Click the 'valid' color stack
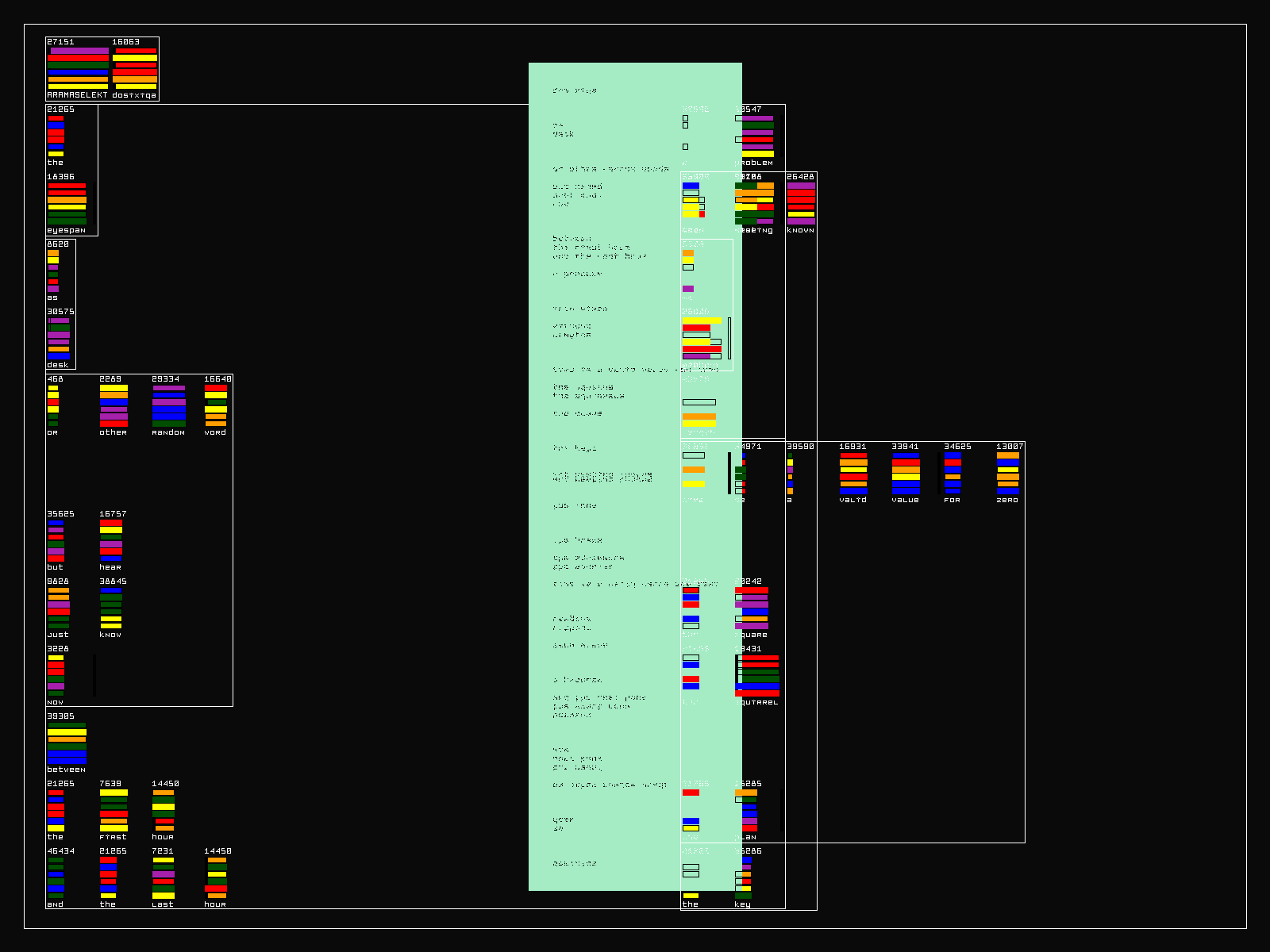Viewport: 1270px width, 952px height. pyautogui.click(x=853, y=473)
